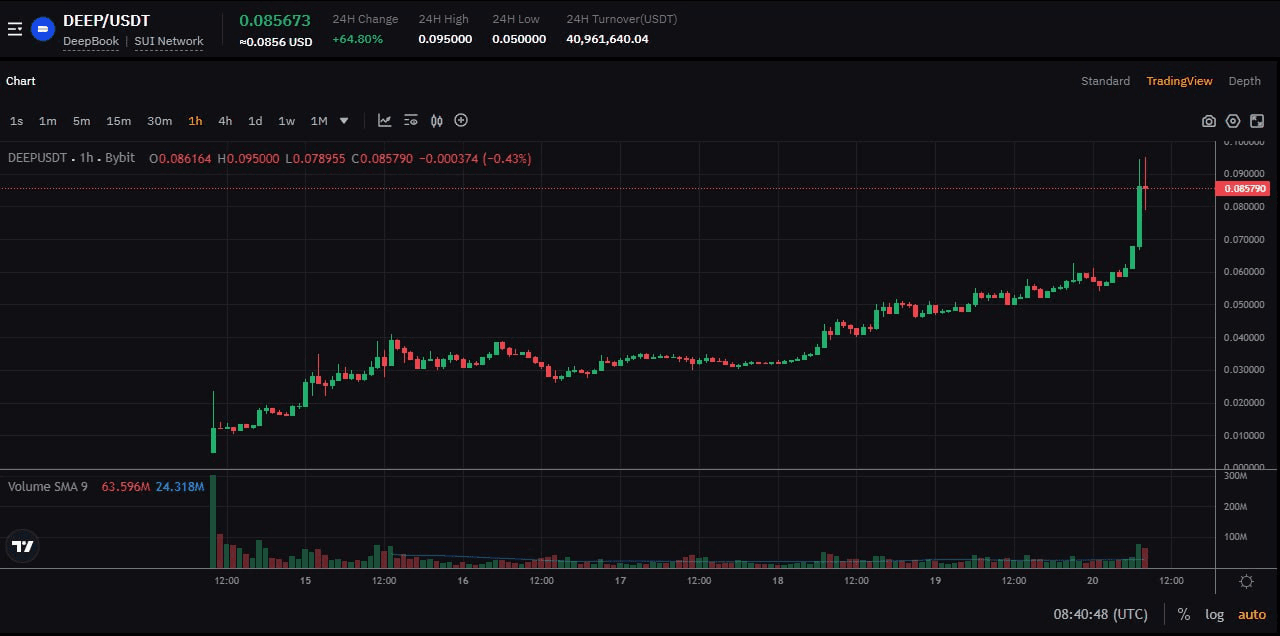Toggle percent scale mode
This screenshot has height=636, width=1280.
coord(1184,614)
